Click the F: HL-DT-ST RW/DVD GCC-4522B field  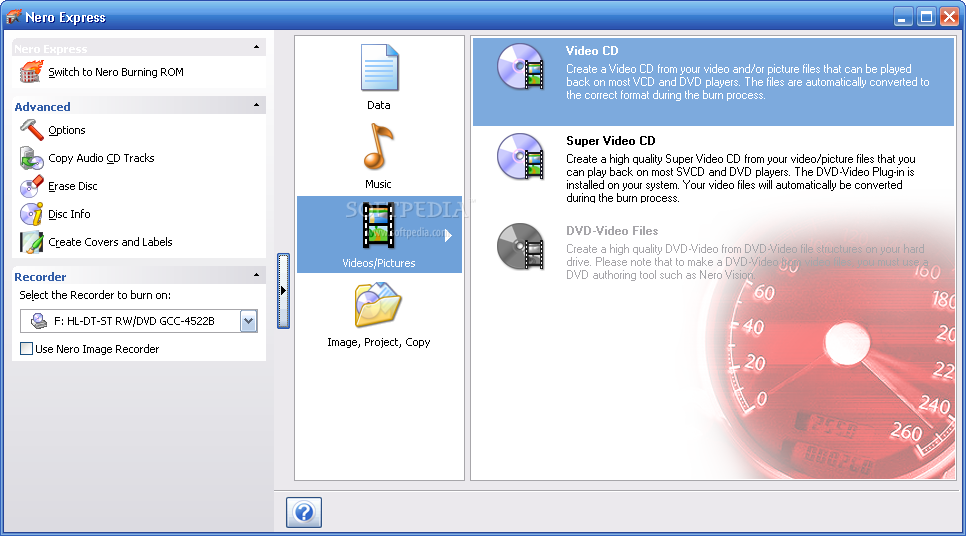(x=139, y=321)
